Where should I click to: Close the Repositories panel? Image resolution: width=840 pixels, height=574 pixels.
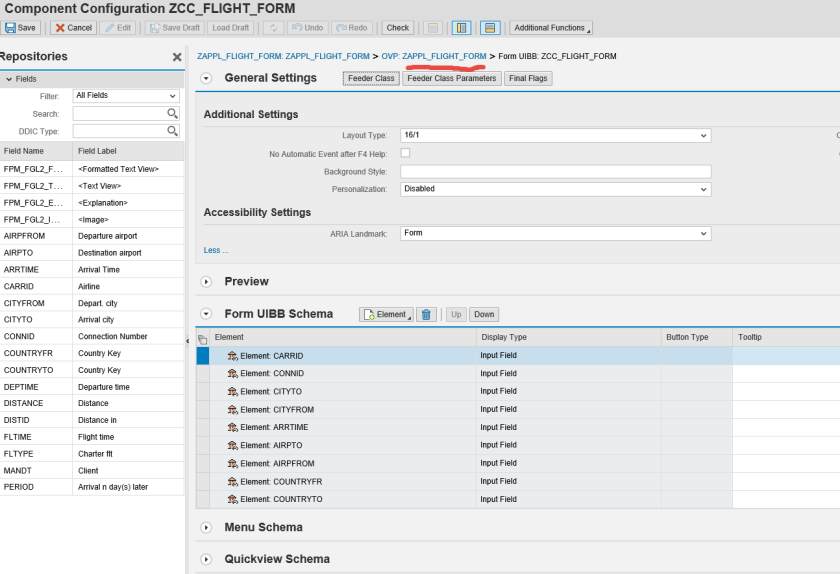point(177,58)
